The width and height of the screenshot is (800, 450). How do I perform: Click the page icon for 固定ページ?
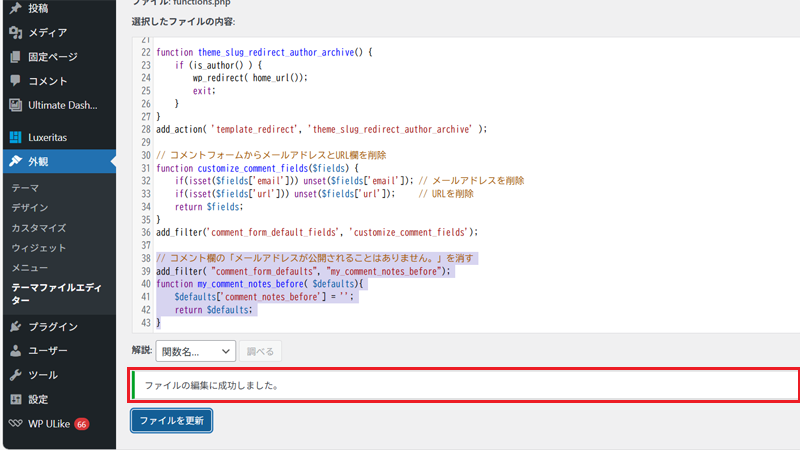[x=16, y=57]
